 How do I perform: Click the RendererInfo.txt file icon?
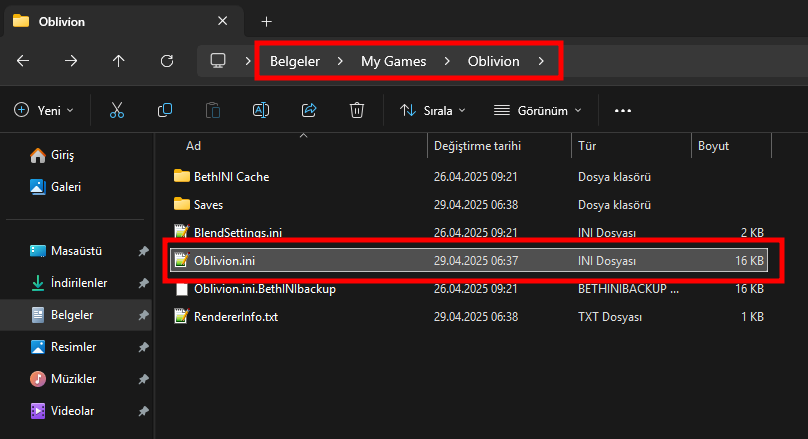coord(181,316)
